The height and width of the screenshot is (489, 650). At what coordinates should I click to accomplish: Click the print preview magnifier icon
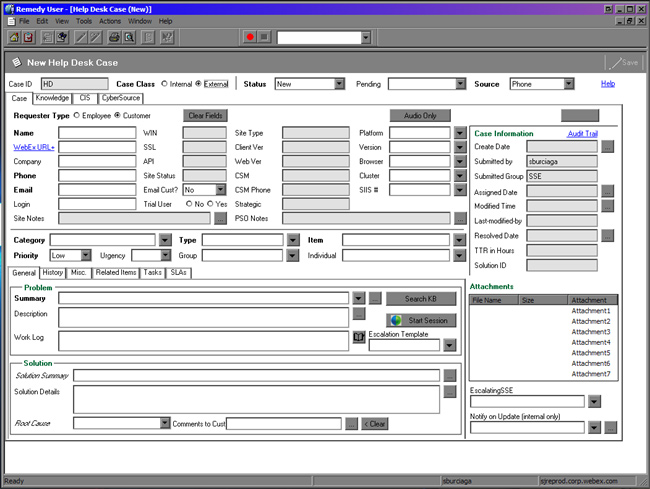tap(130, 37)
